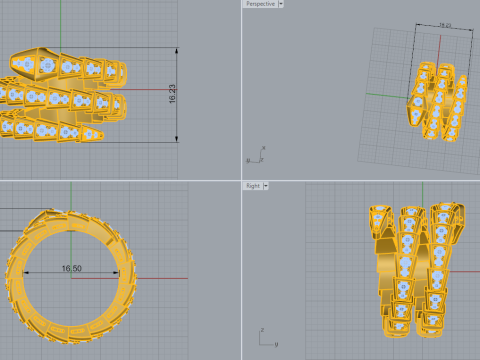
Task: Open the Right viewport title menu
Action: tap(253, 186)
